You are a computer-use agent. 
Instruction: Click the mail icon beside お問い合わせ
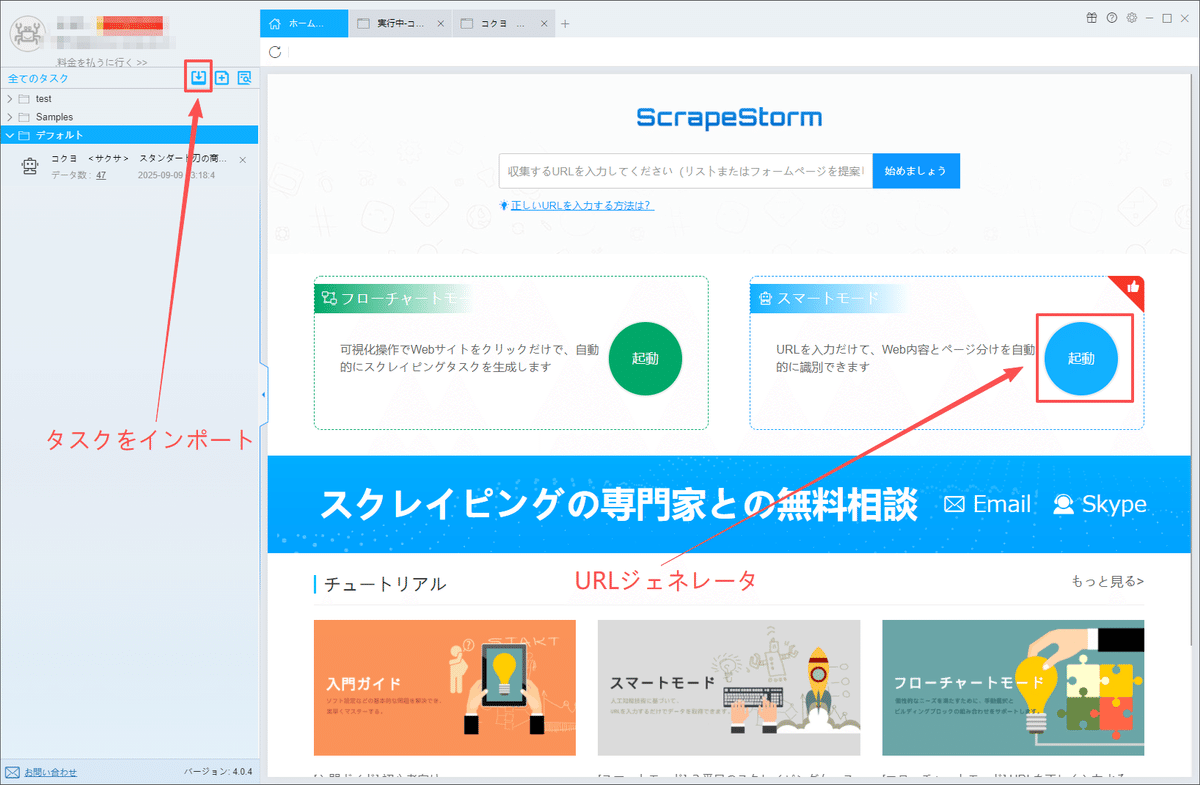[12, 772]
